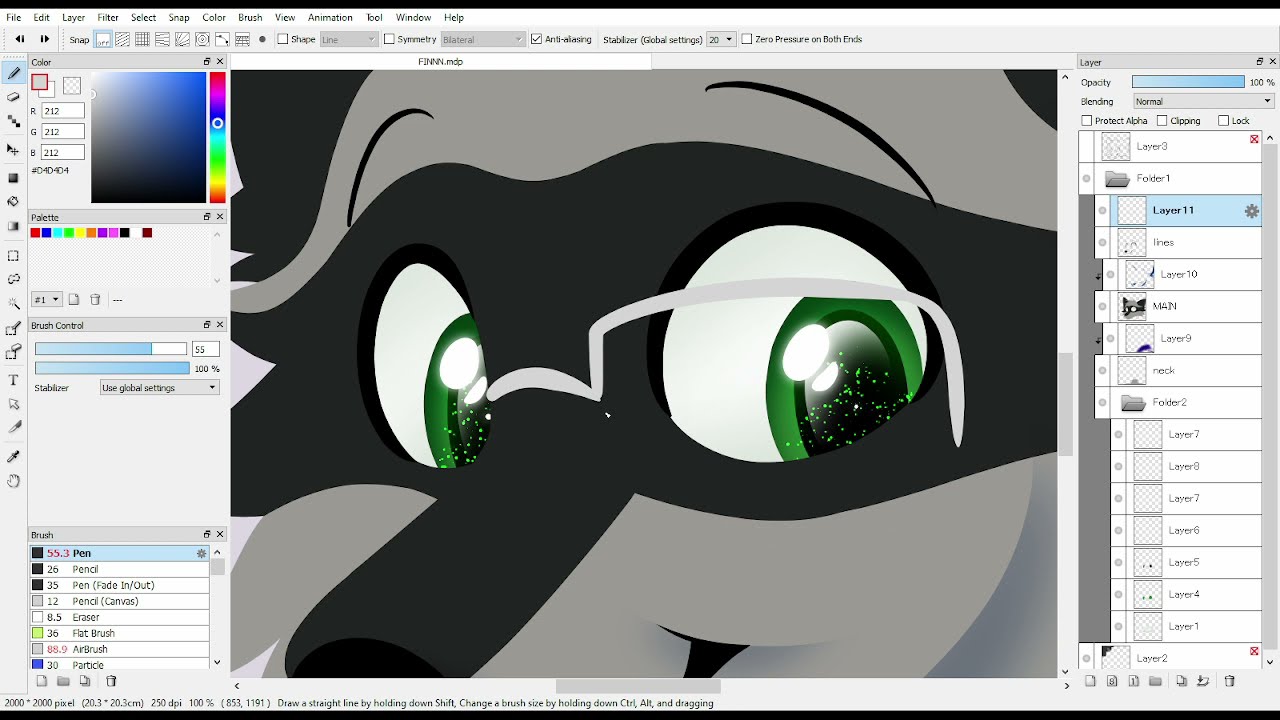Select the Select Pen tool
The height and width of the screenshot is (720, 1280).
point(14,328)
